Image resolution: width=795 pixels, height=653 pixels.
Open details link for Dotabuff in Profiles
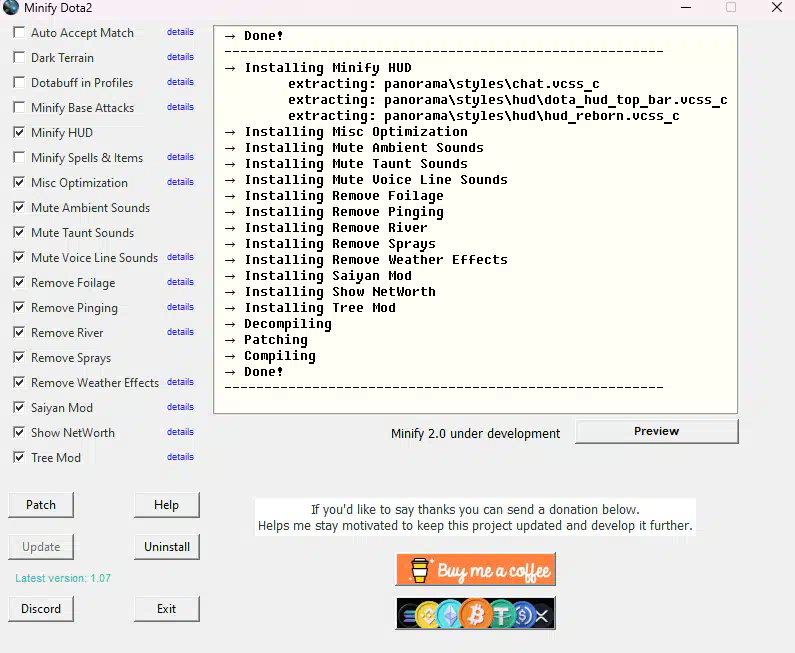180,82
